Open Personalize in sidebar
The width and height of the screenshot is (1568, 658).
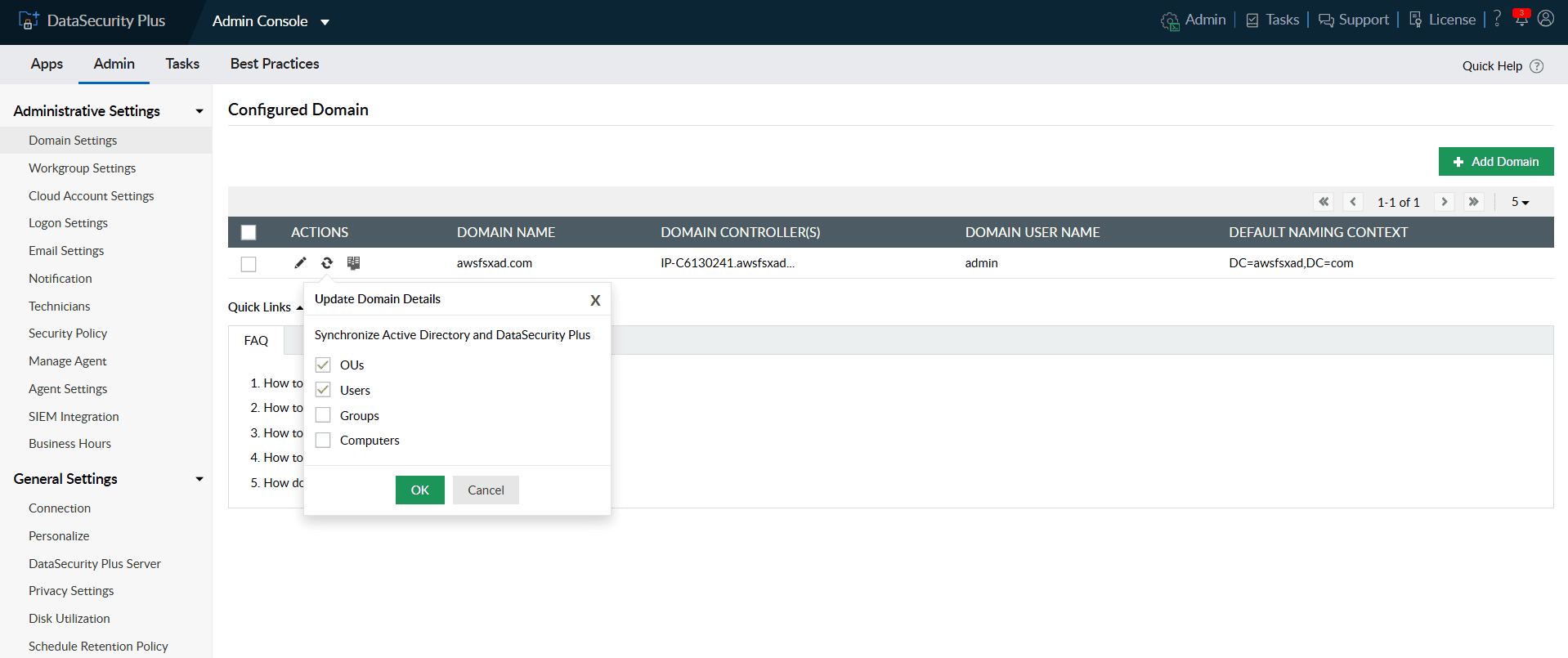pyautogui.click(x=59, y=536)
